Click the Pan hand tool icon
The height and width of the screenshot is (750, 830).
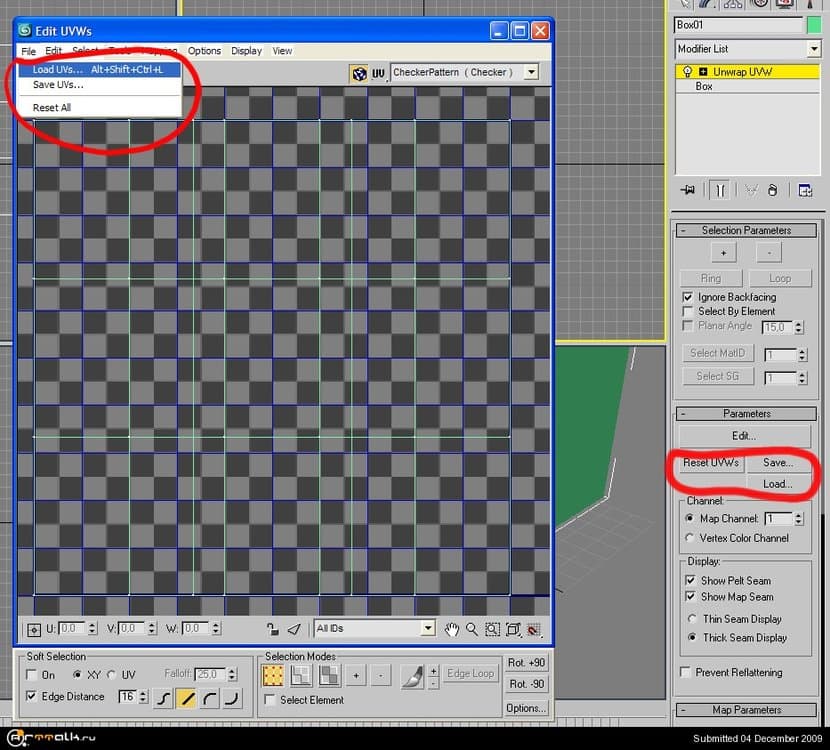(452, 629)
